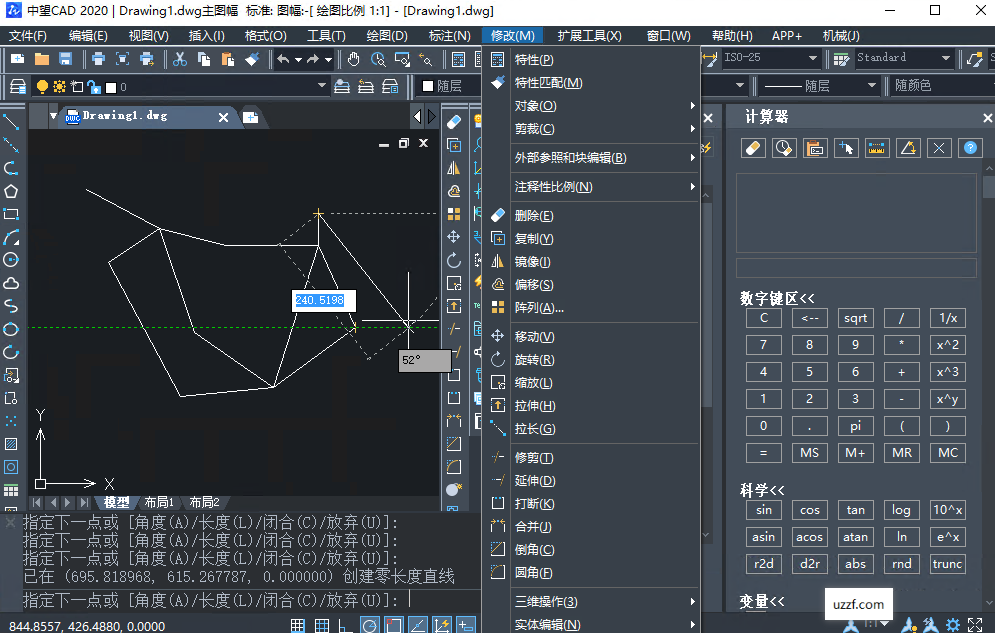Toggle the layer visibility bulb
The height and width of the screenshot is (633, 995).
coord(43,85)
